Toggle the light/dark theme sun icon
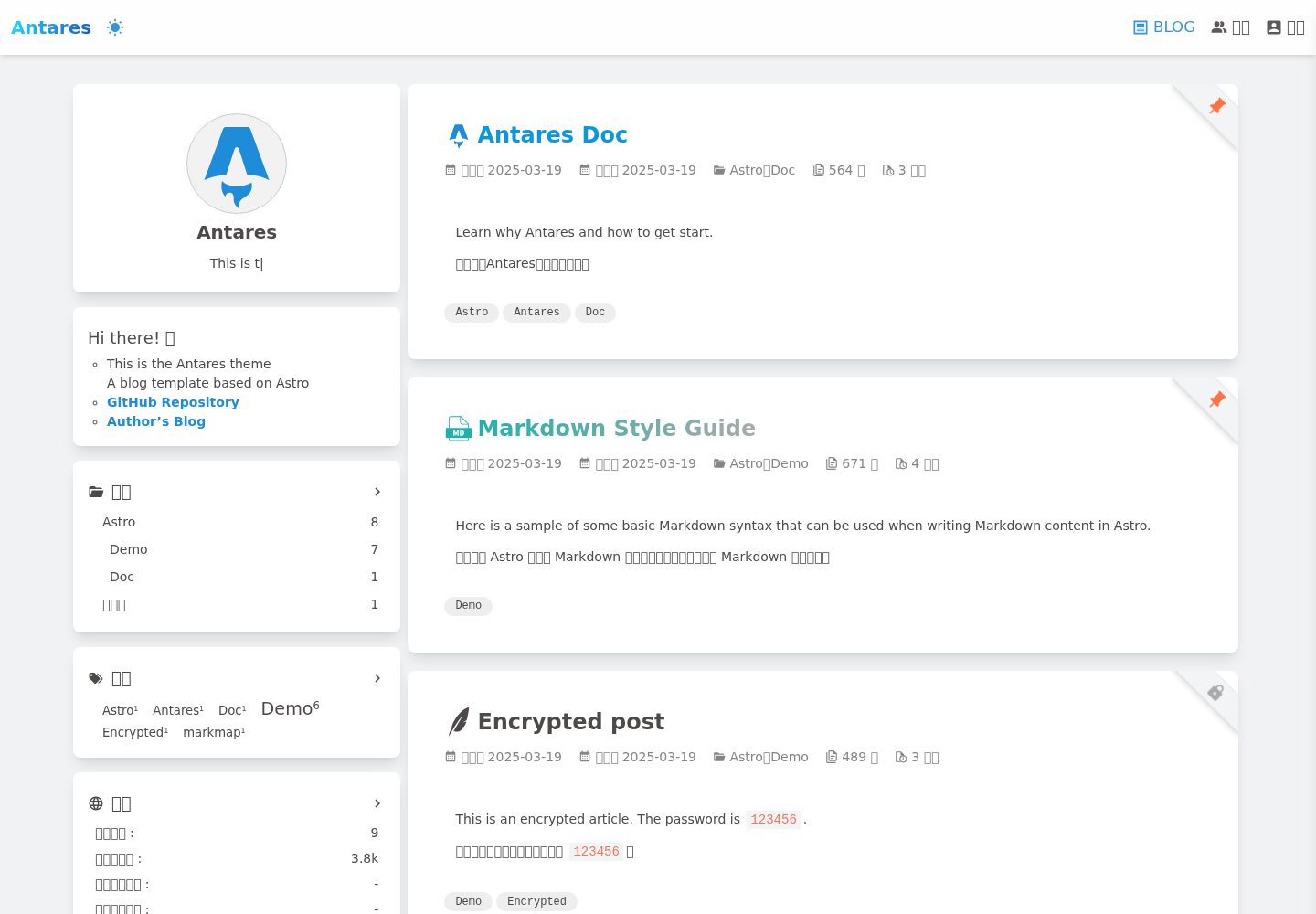This screenshot has height=914, width=1316. 115,27
